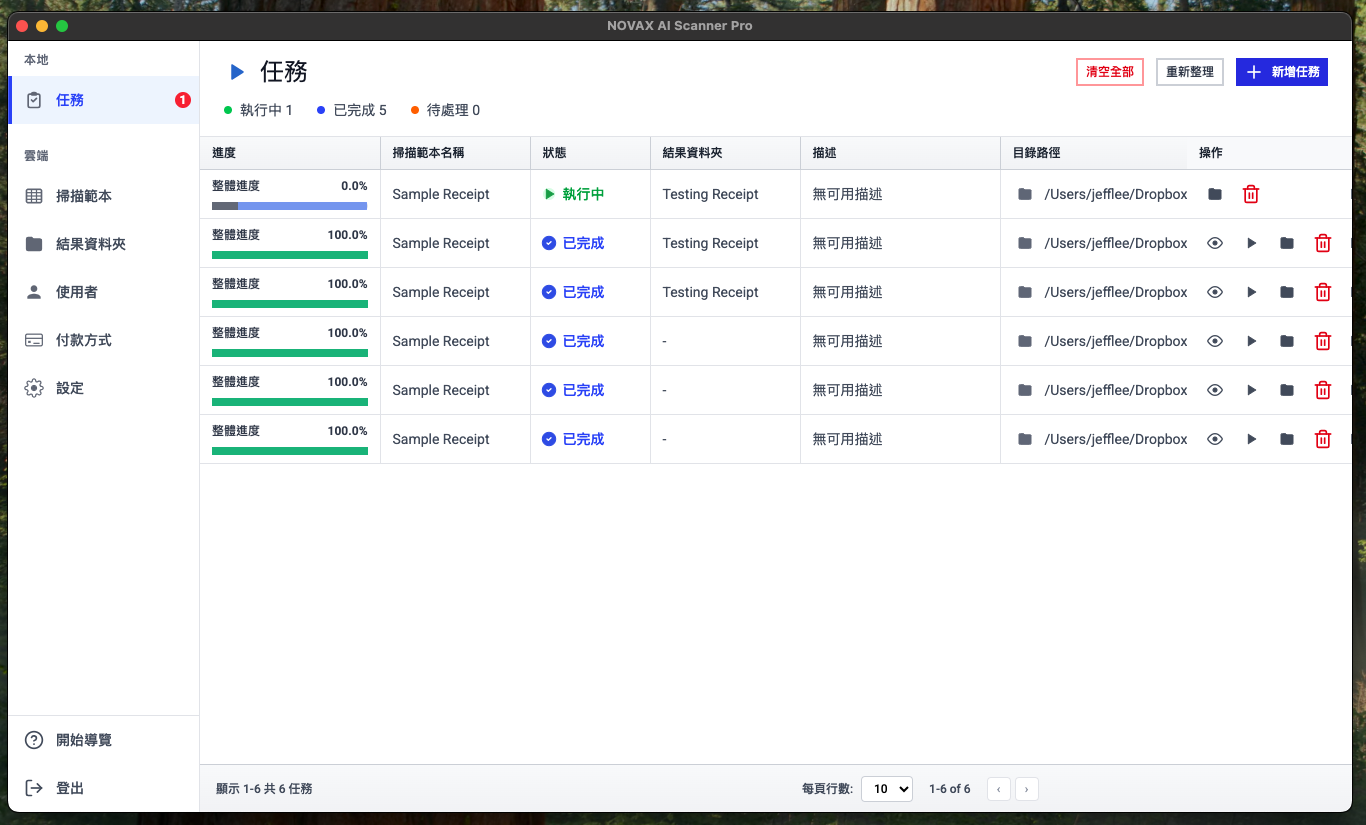The image size is (1366, 825).
Task: Click the 重新整理 refresh button
Action: coord(1189,72)
